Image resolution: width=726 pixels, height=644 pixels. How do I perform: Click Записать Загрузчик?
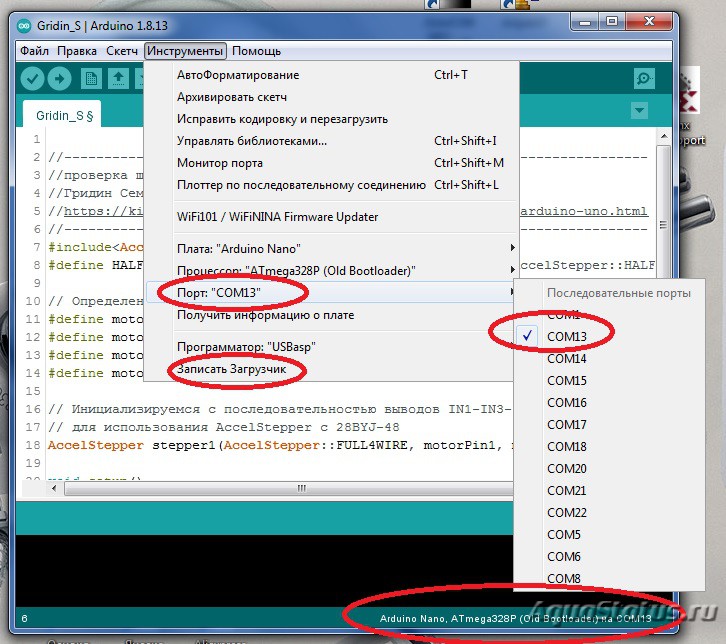click(x=330, y=369)
